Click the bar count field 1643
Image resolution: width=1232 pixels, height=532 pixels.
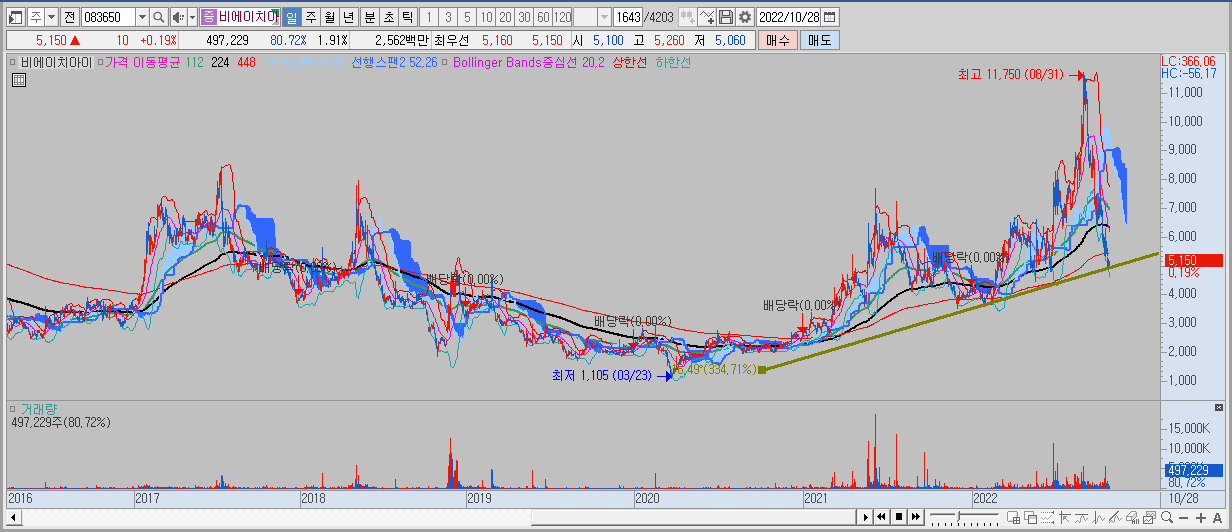coord(628,17)
